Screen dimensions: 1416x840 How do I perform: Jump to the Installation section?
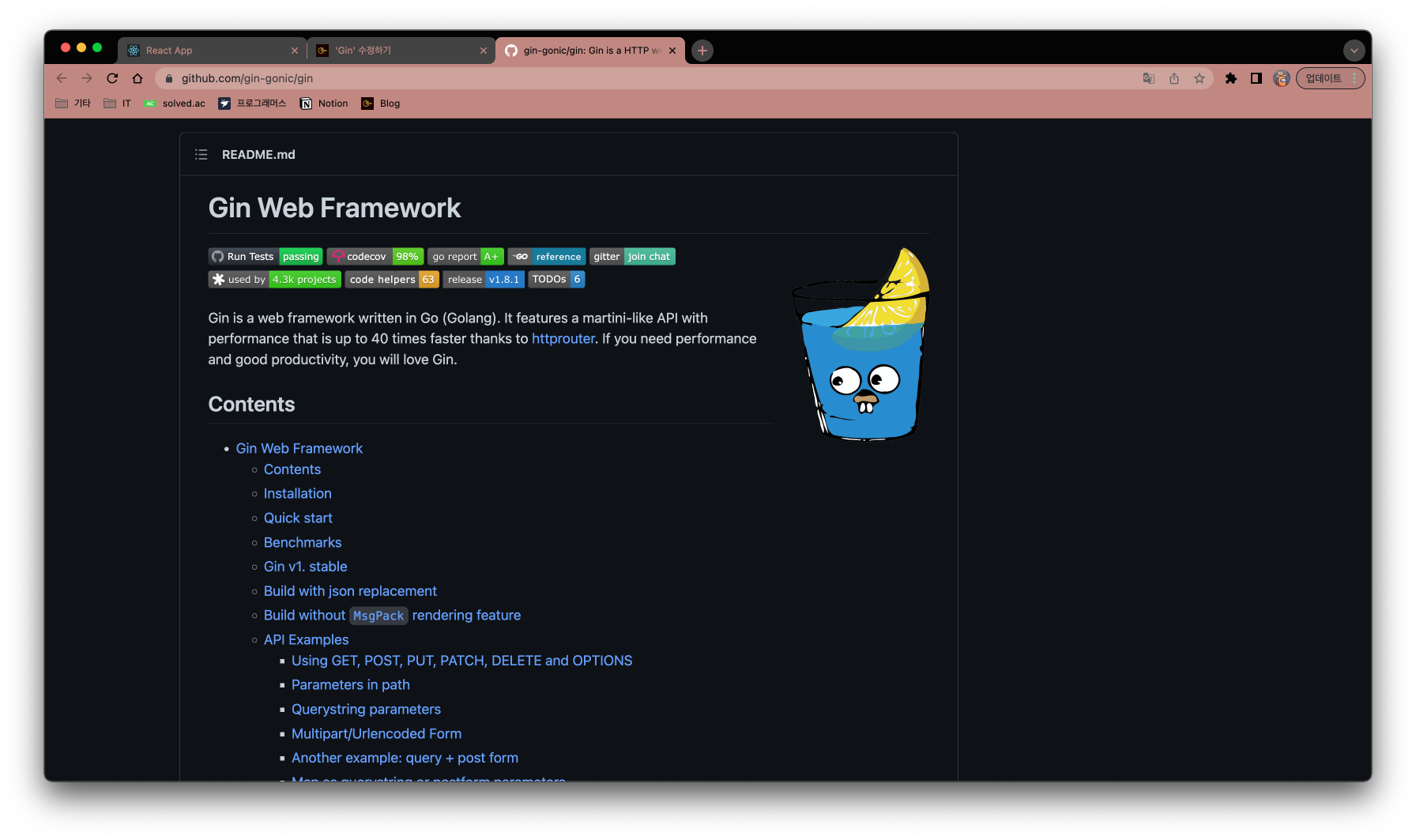[298, 494]
